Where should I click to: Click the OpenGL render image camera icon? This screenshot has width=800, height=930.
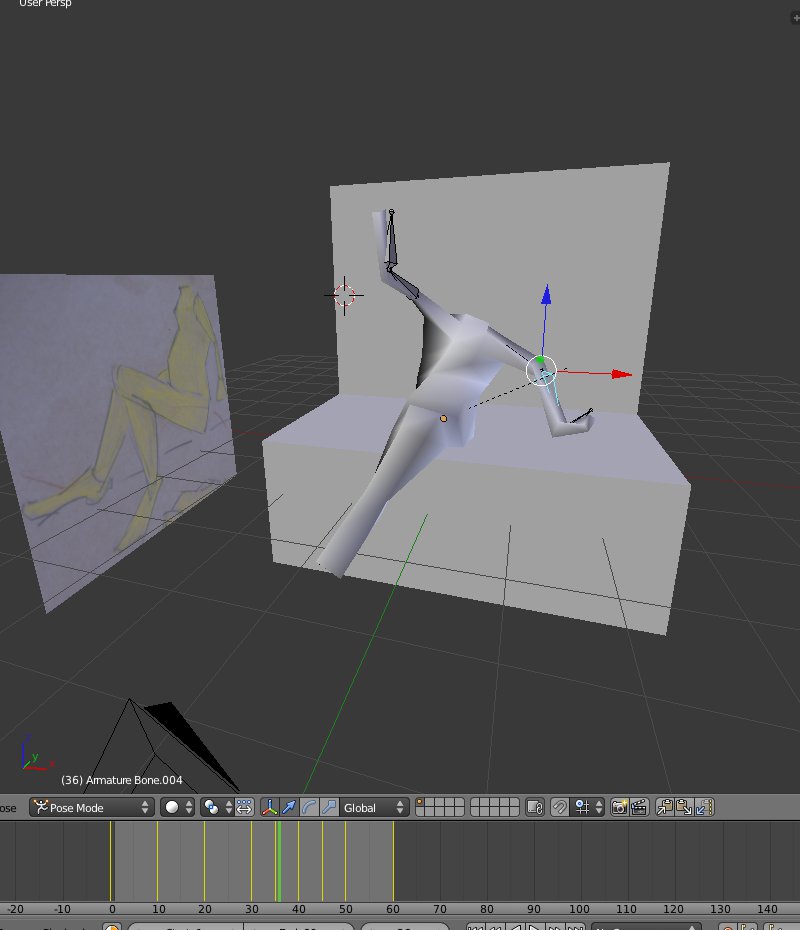pyautogui.click(x=619, y=807)
